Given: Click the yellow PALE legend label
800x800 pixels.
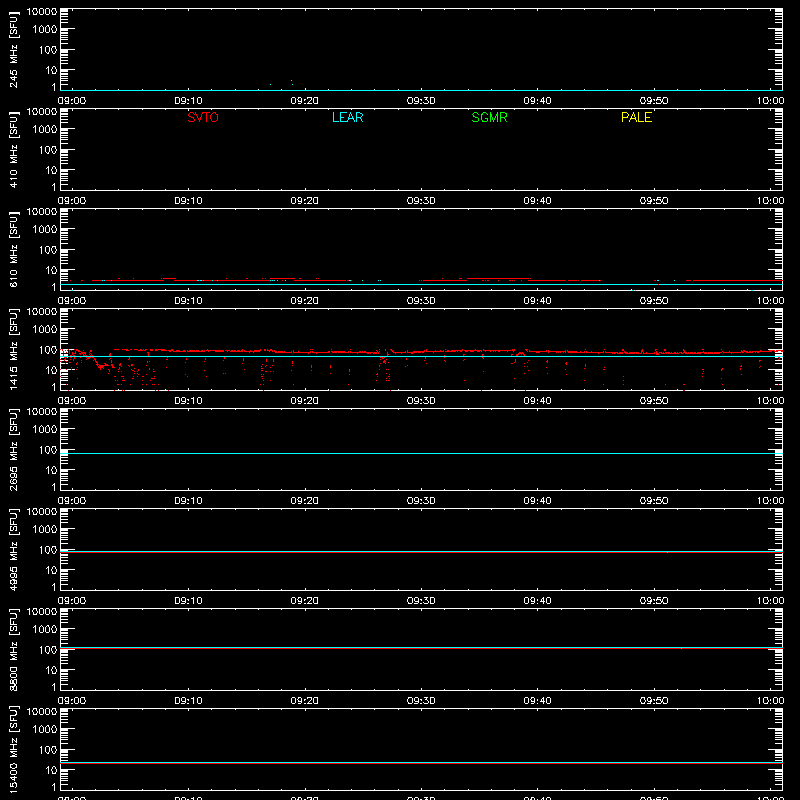Looking at the screenshot, I should pyautogui.click(x=636, y=117).
